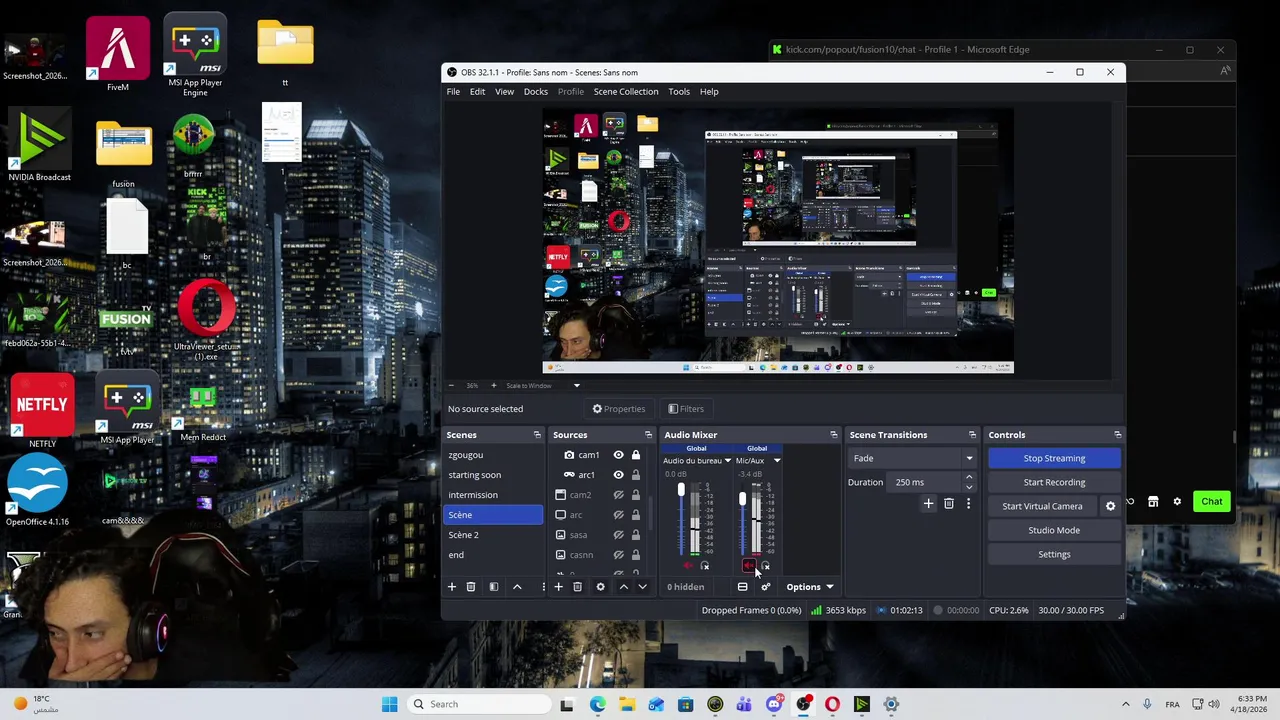Toggle the lock on the cam2 source

[635, 495]
